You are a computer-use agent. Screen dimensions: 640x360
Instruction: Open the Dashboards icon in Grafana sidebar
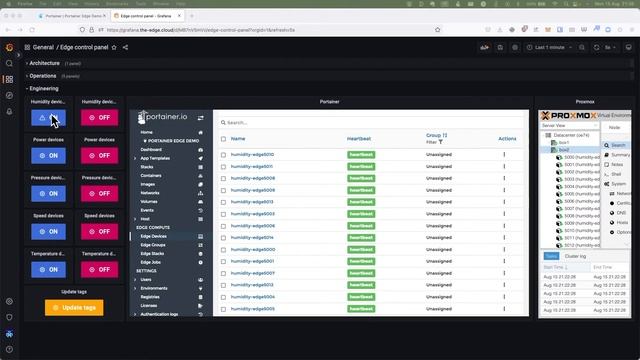click(9, 80)
